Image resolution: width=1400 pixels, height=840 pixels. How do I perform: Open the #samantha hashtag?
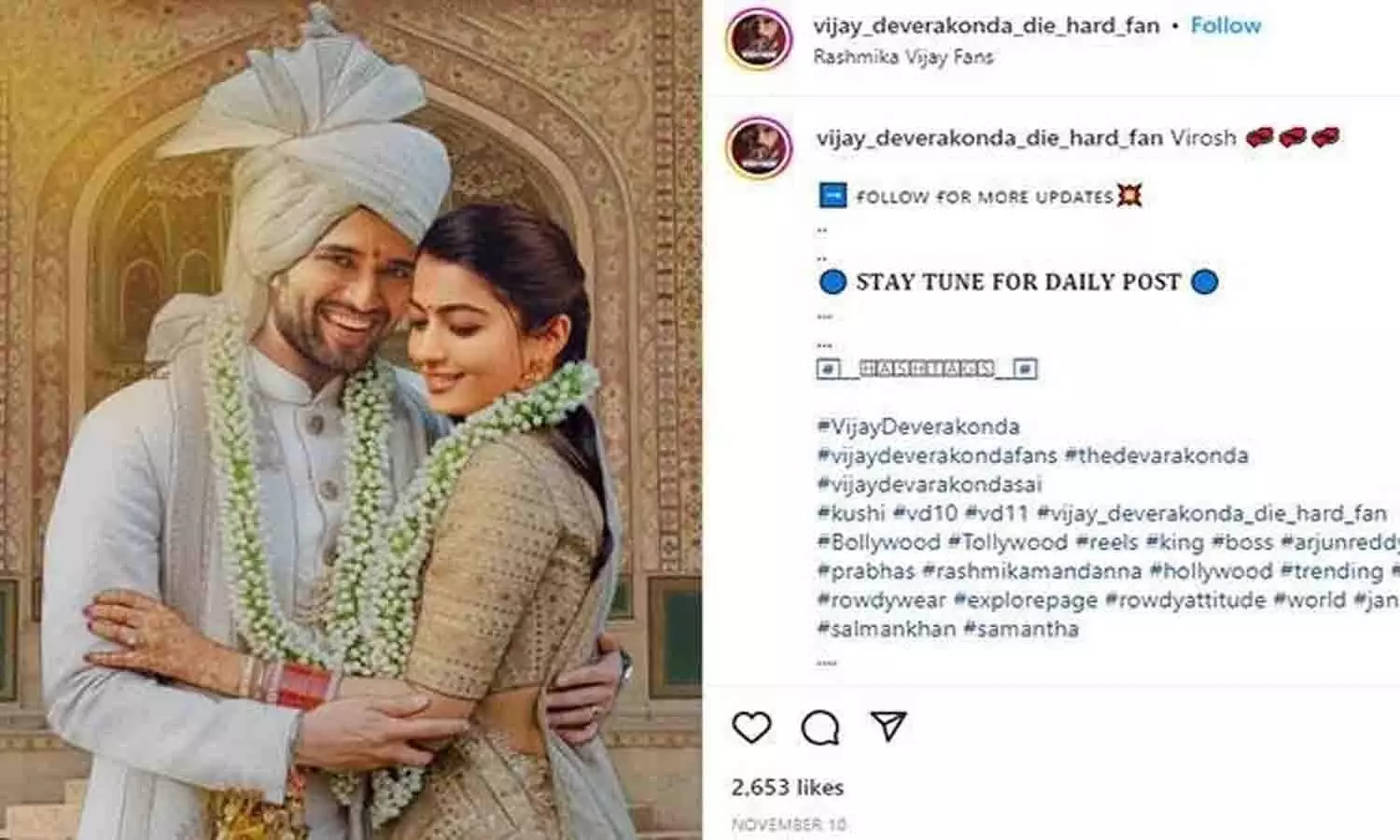point(1021,629)
